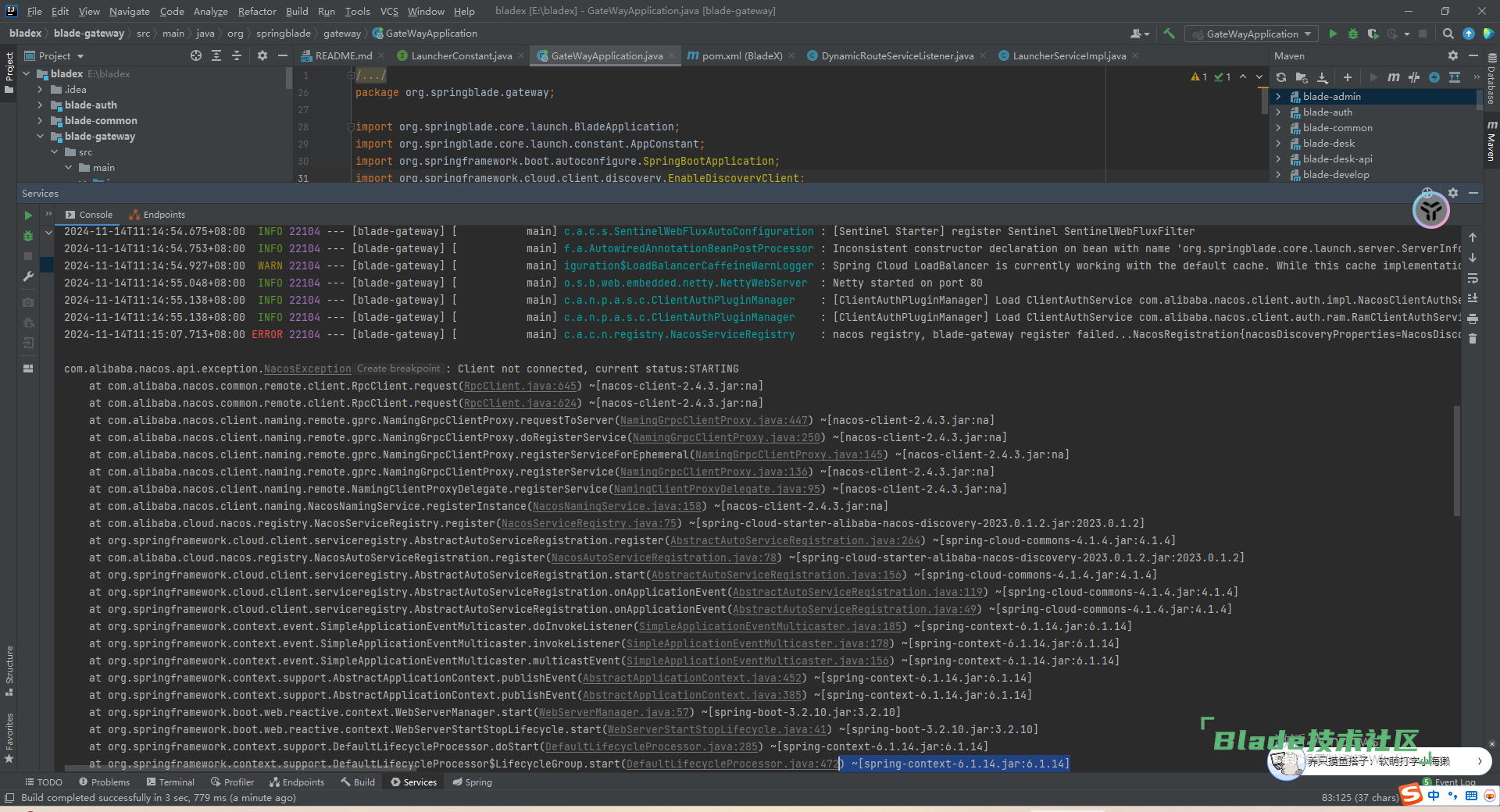
Task: Open the wrench settings icon in the Services toolbar
Action: (28, 276)
